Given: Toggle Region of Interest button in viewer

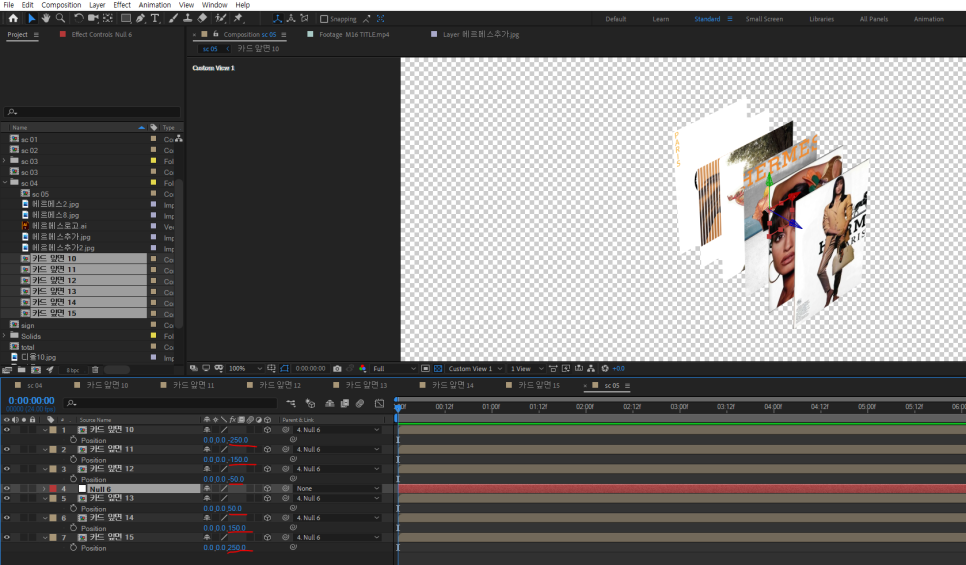Looking at the screenshot, I should coord(425,368).
